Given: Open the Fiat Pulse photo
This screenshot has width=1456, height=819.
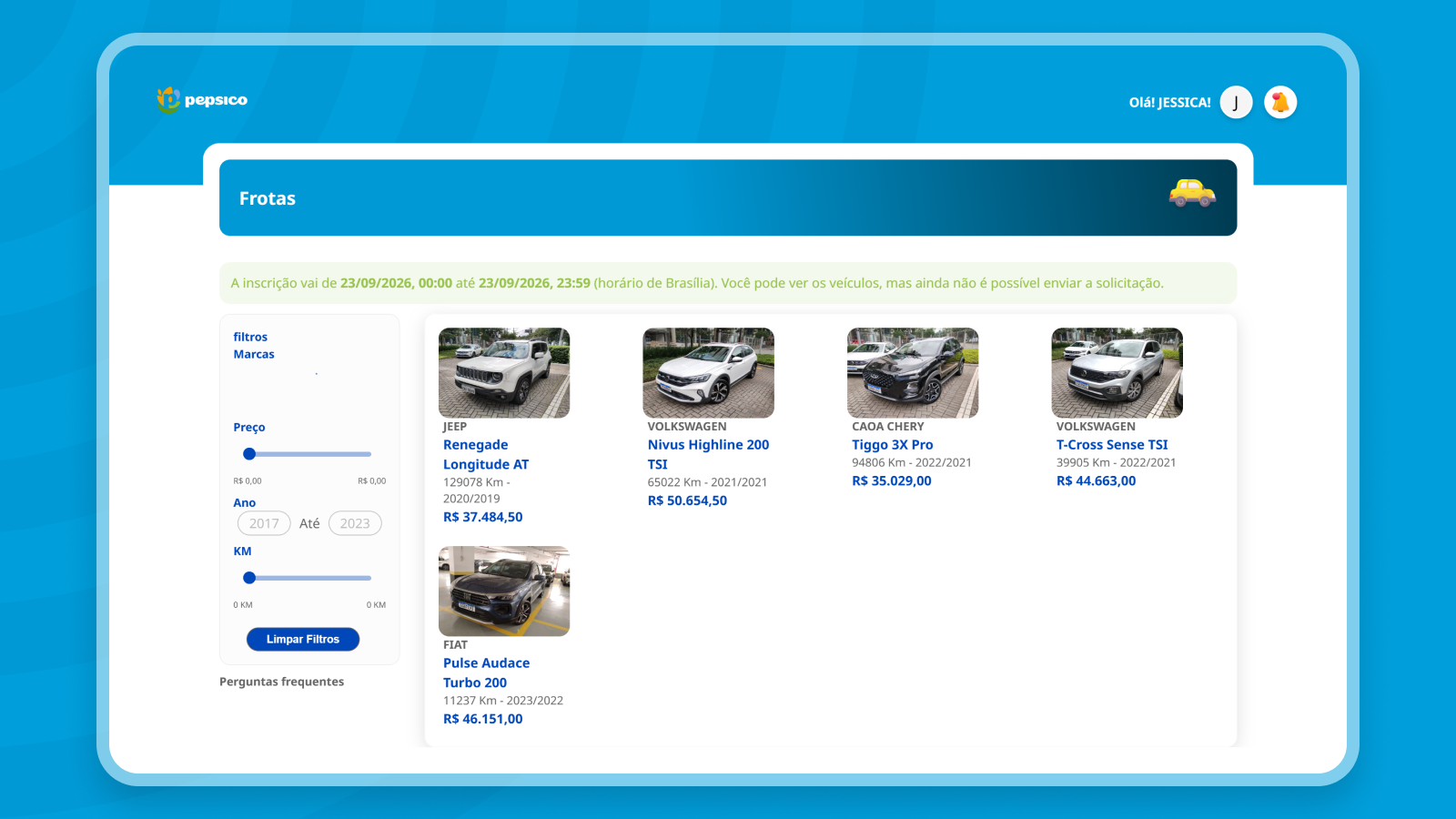Looking at the screenshot, I should pos(504,591).
